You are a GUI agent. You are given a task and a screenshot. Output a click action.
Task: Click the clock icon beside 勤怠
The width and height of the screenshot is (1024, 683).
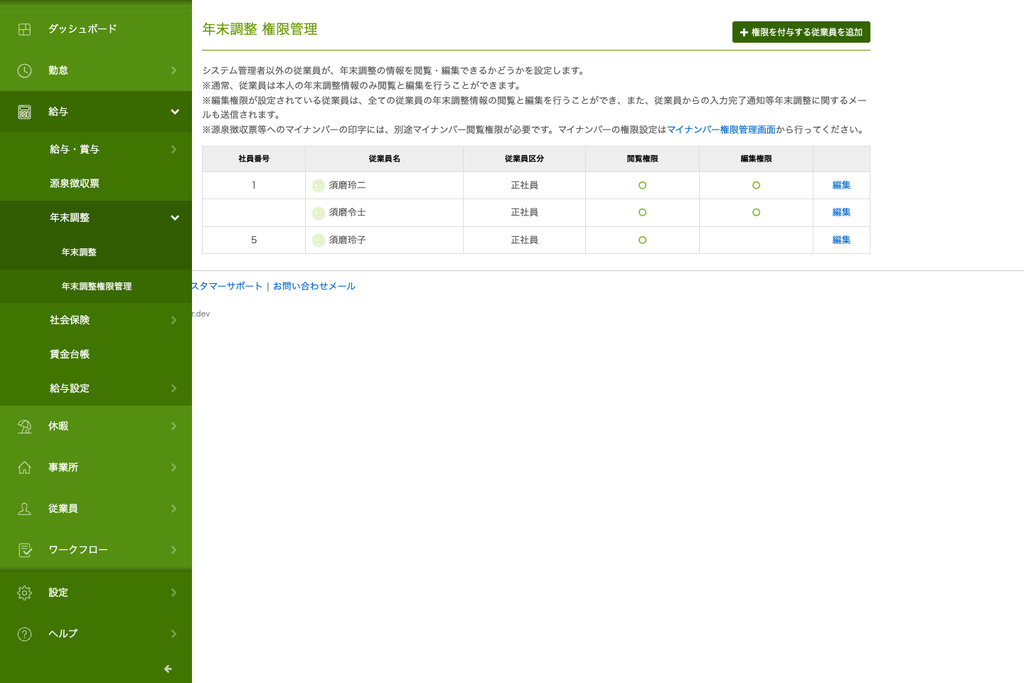24,71
